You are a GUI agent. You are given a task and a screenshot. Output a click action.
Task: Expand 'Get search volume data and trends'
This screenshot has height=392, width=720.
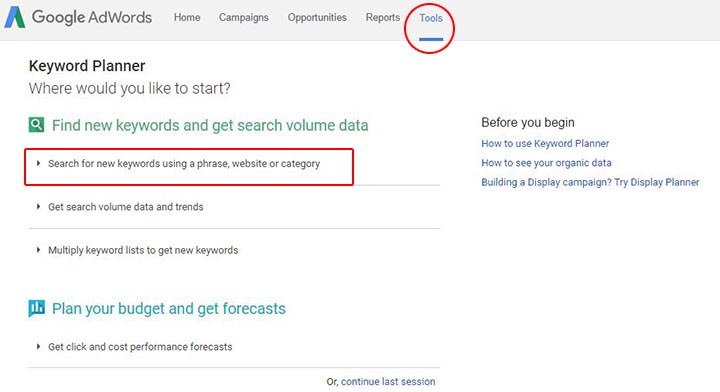[x=125, y=207]
